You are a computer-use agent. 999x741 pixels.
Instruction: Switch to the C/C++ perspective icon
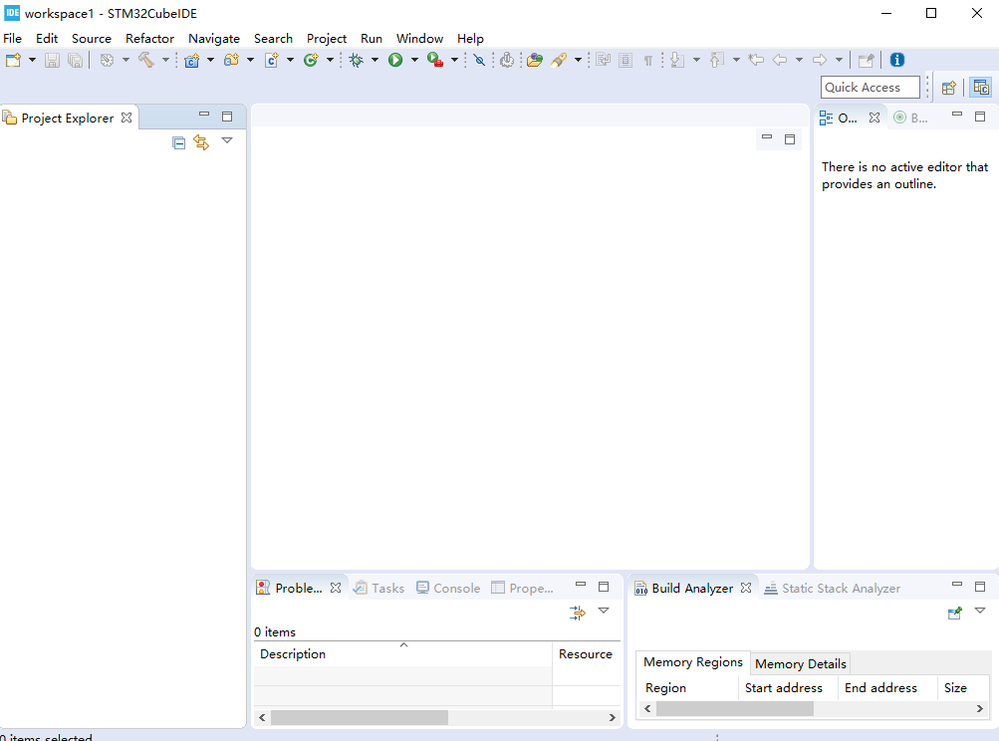(x=981, y=87)
